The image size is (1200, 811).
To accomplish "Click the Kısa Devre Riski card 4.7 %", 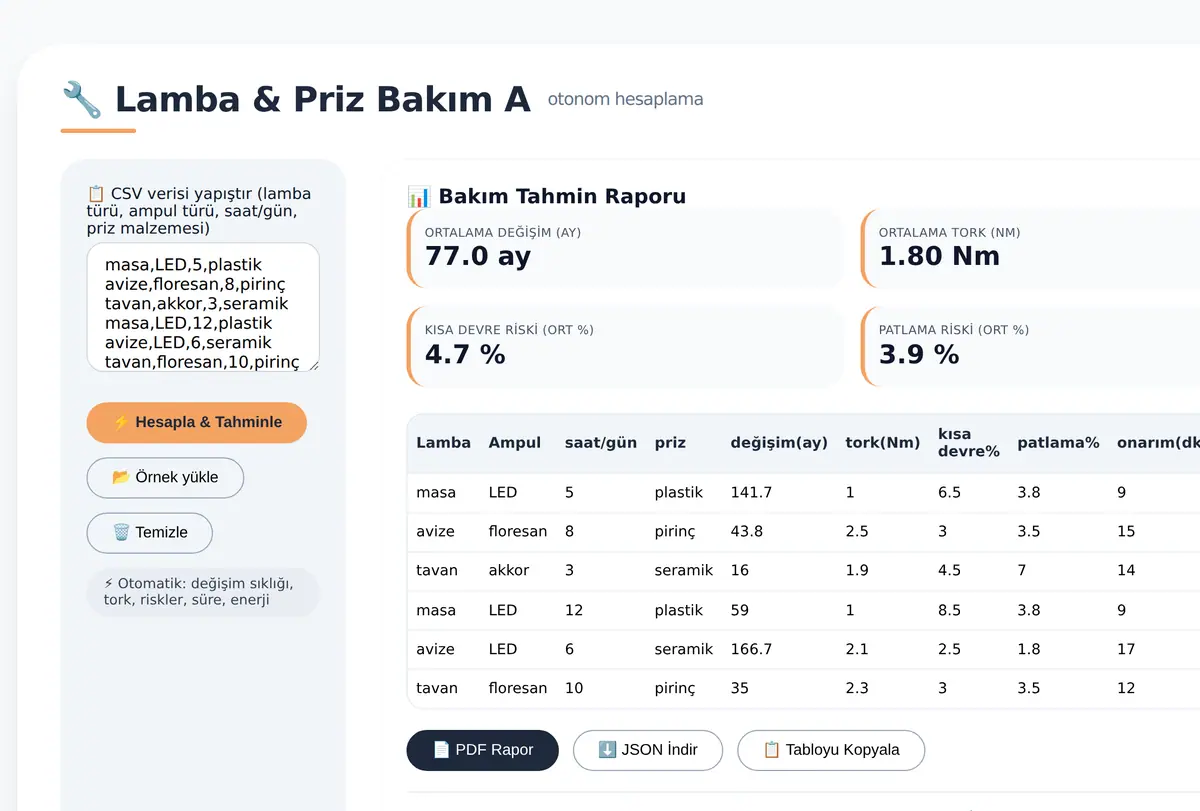I will tap(625, 346).
